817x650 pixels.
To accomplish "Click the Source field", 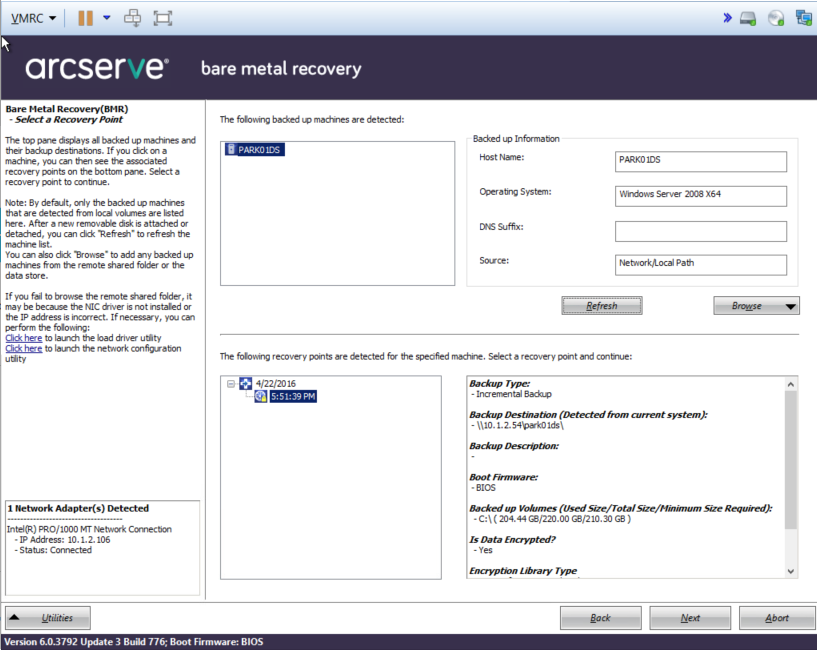I will (x=700, y=264).
